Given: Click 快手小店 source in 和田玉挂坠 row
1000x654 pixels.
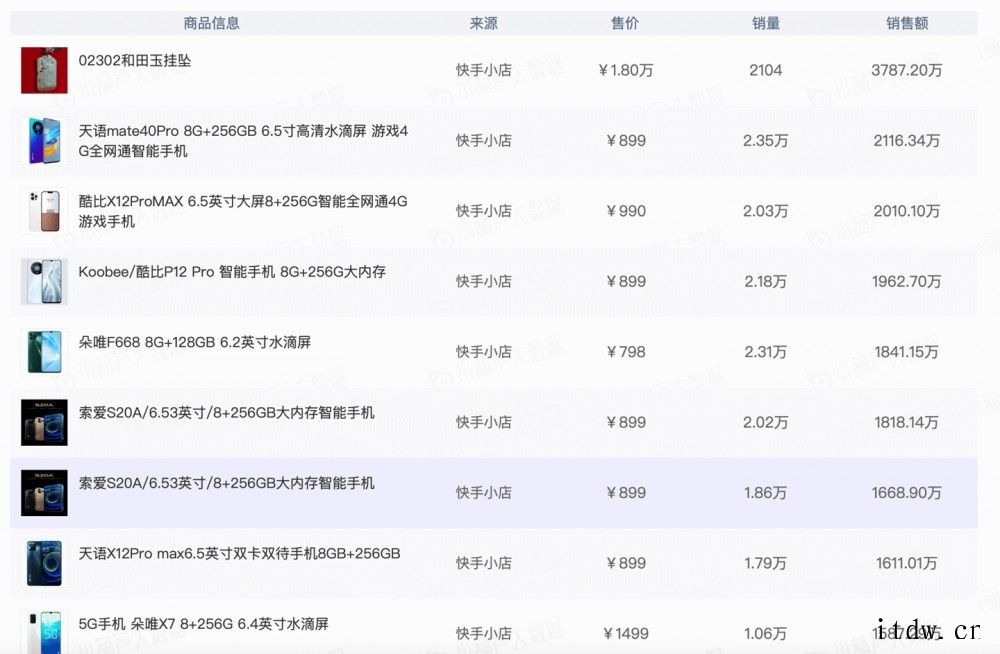Looking at the screenshot, I should tap(483, 70).
